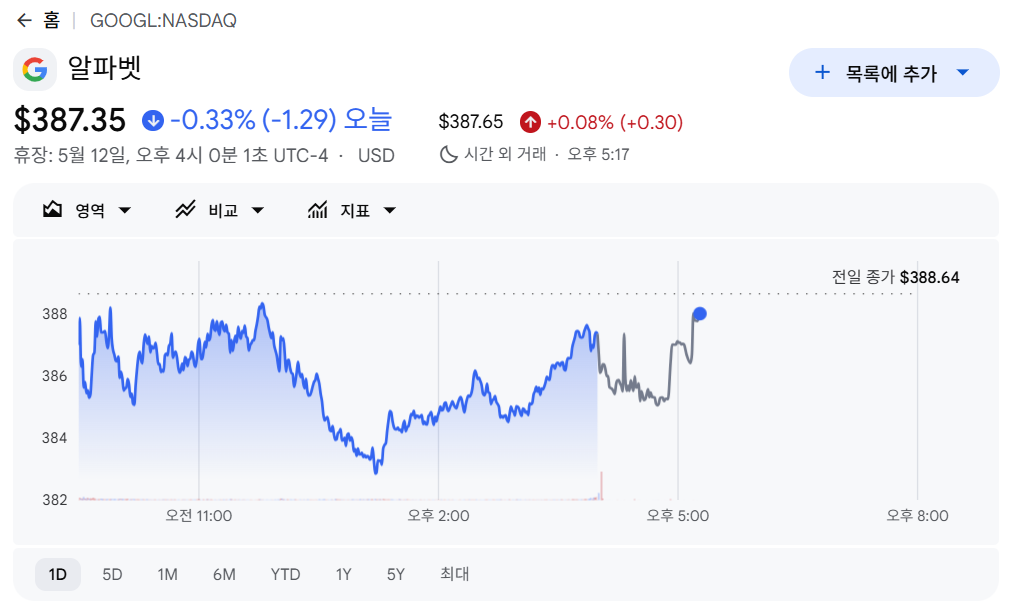Open the 비교 dropdown arrow

pos(257,210)
